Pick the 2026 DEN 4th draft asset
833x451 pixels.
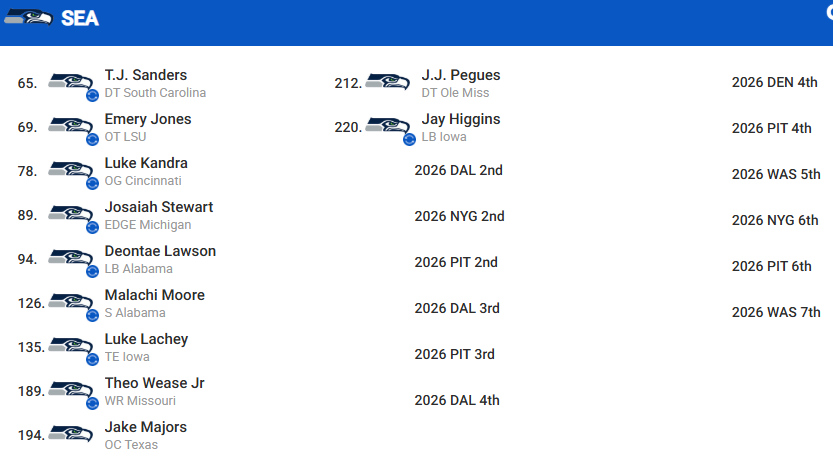tap(775, 82)
